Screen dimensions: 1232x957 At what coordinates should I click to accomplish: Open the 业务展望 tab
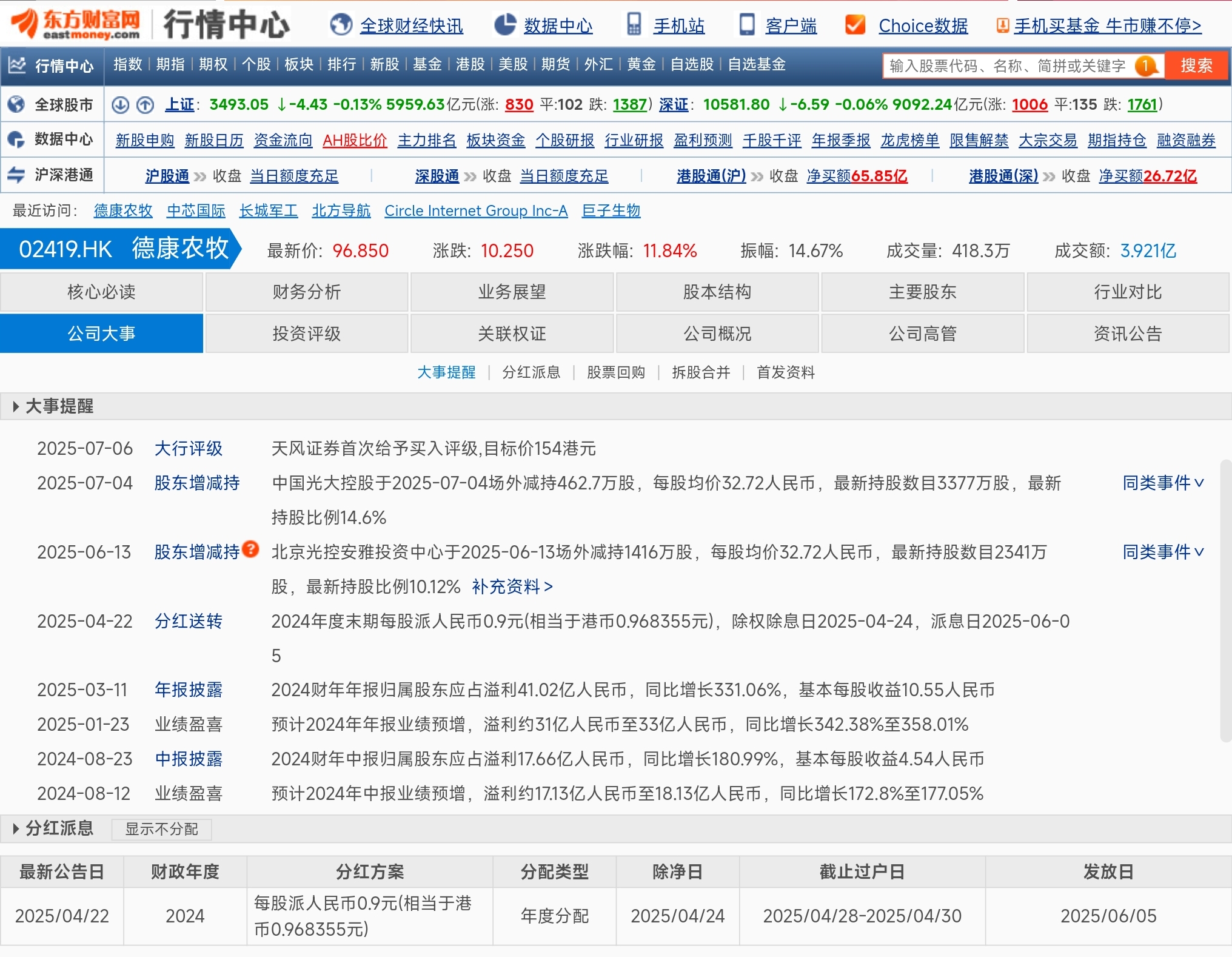[x=512, y=292]
